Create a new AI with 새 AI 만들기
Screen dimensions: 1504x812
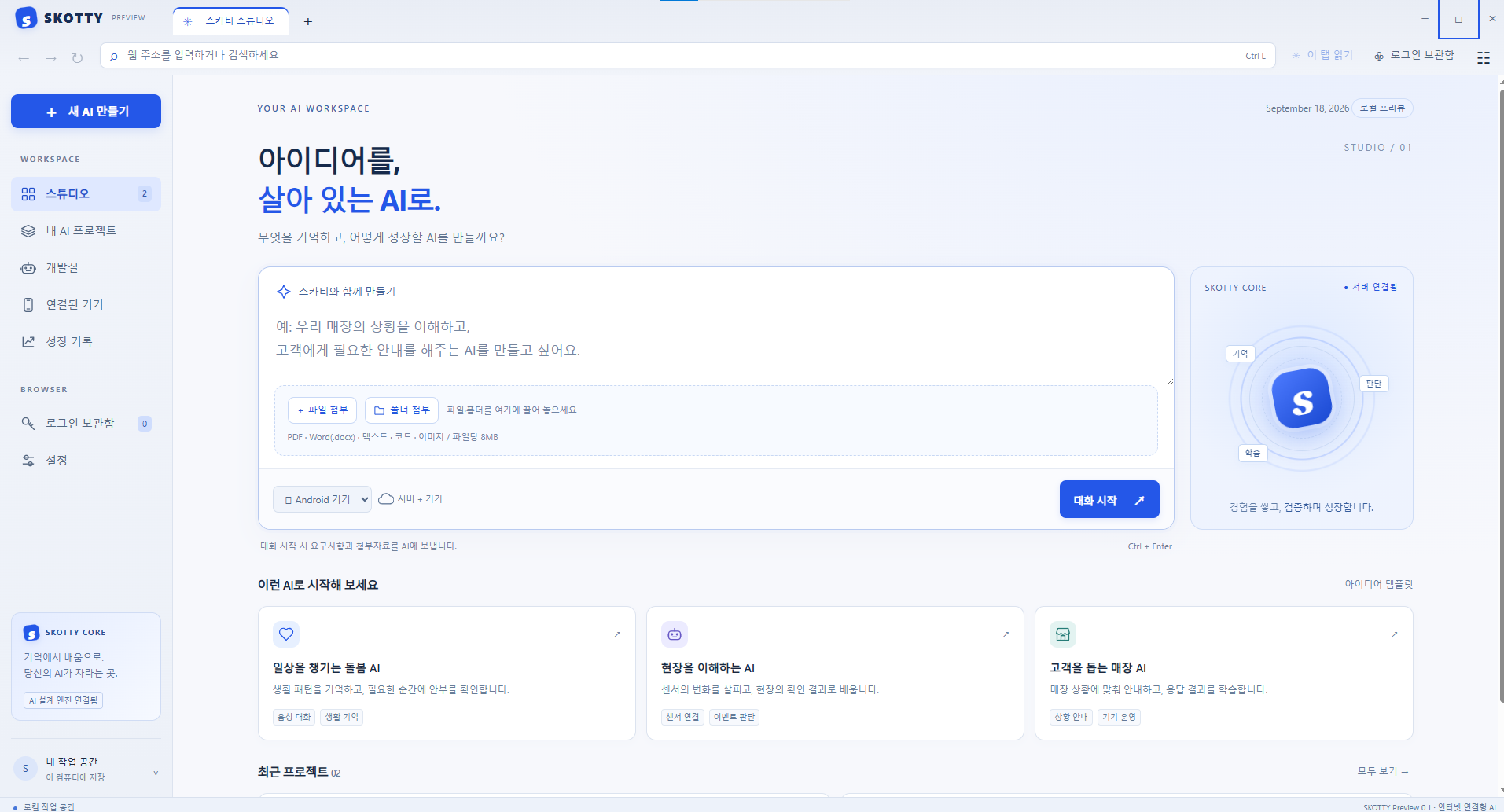[x=86, y=112]
